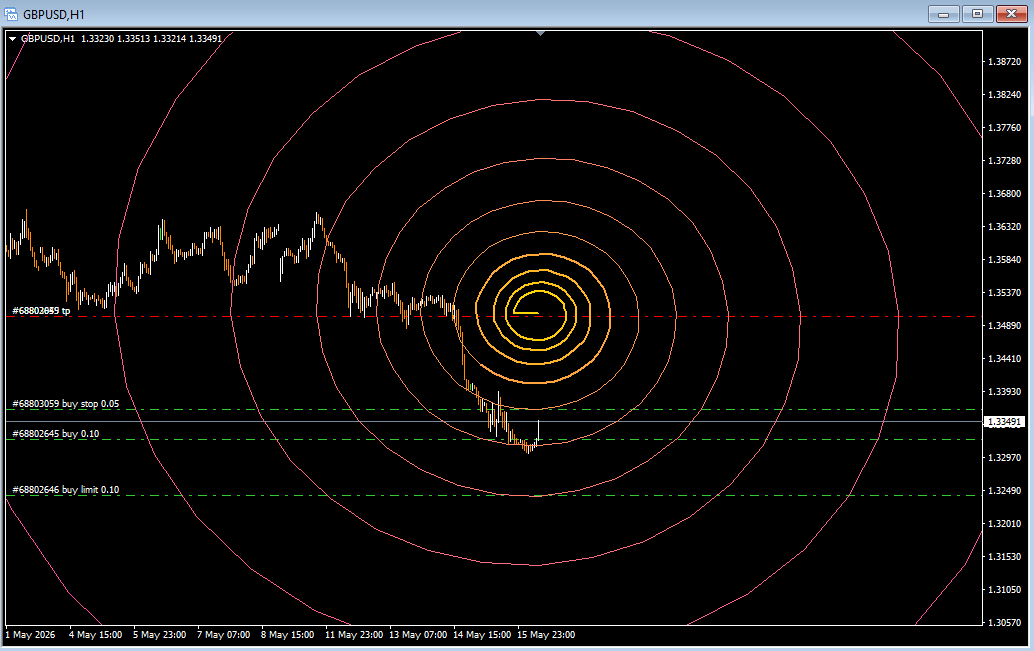Click the GBPUSD,H1 window title text
Viewport: 1034px width, 651px height.
53,15
